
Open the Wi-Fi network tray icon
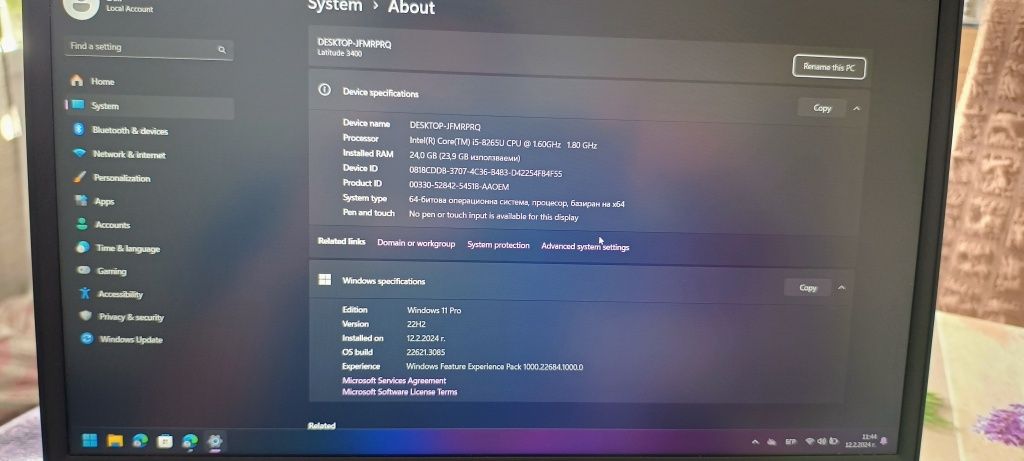810,441
